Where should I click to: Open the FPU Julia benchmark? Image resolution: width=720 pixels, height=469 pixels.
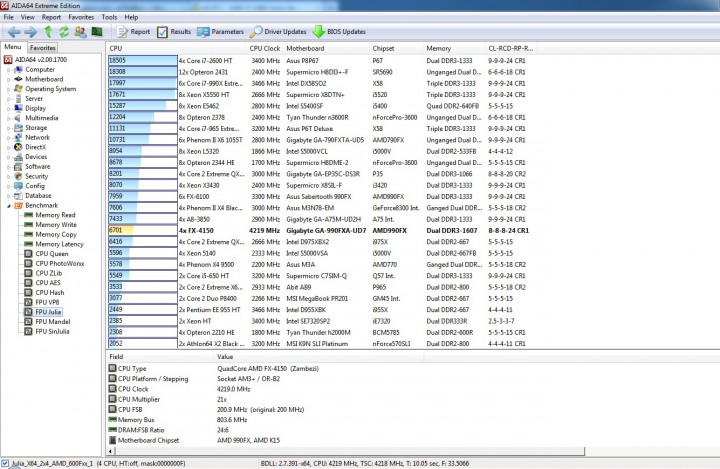coord(43,312)
